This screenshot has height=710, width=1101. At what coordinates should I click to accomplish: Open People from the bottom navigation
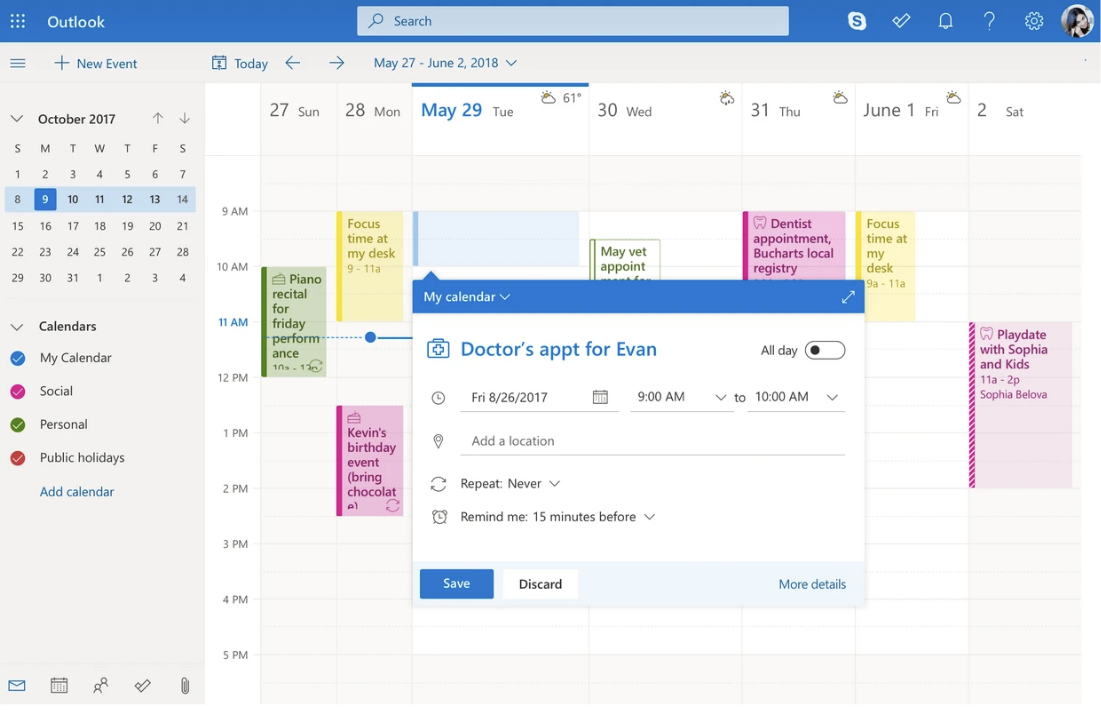tap(100, 686)
